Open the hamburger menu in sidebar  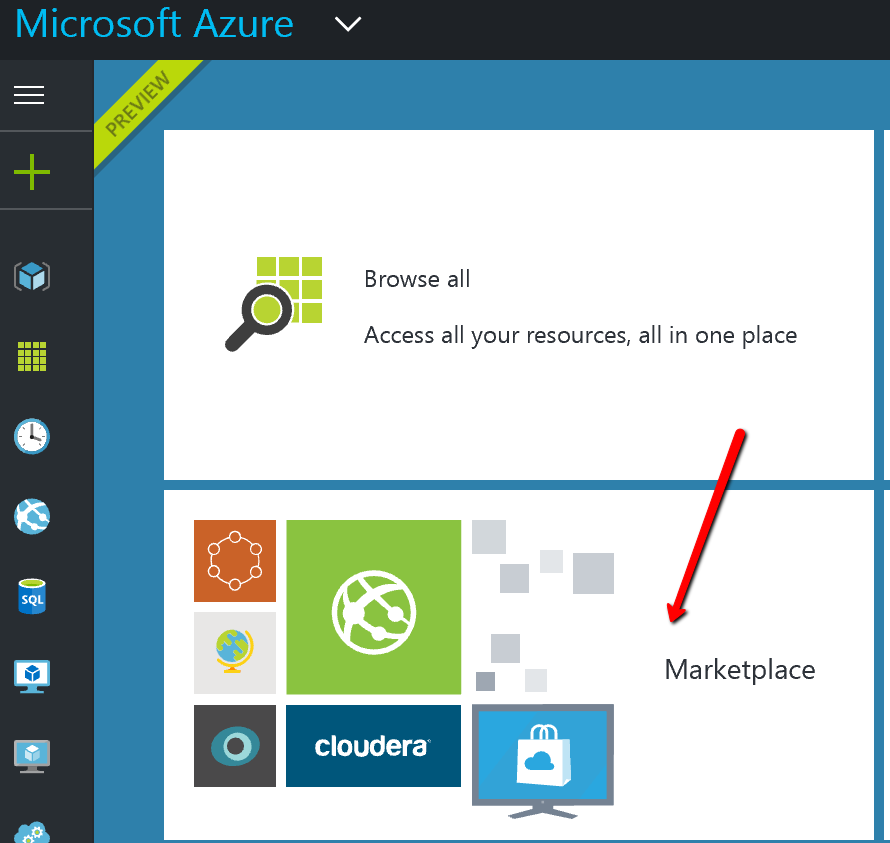tap(29, 95)
